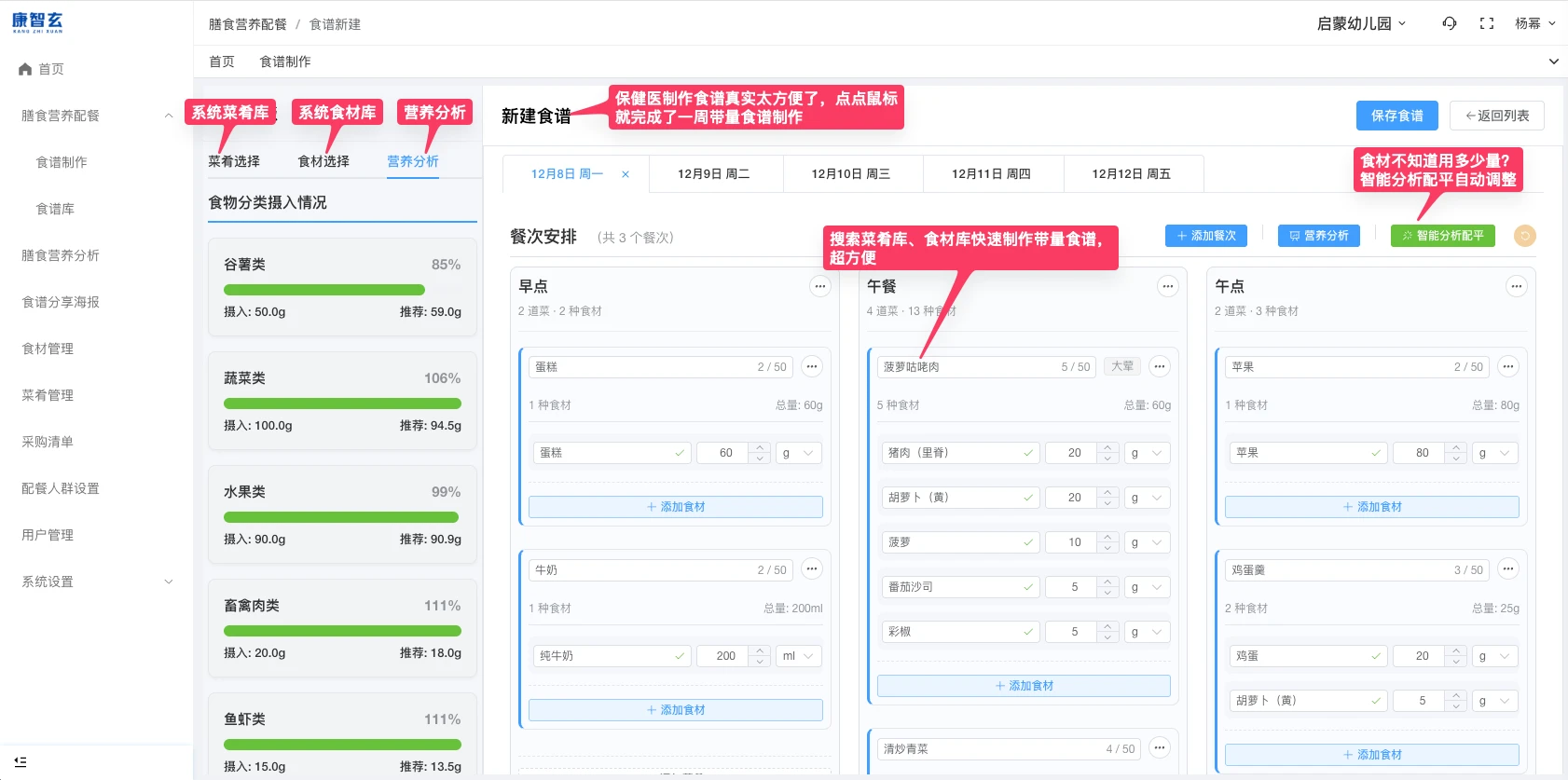The width and height of the screenshot is (1568, 780).
Task: Open the 猪肉（里脊） ingredient selector
Action: point(960,453)
